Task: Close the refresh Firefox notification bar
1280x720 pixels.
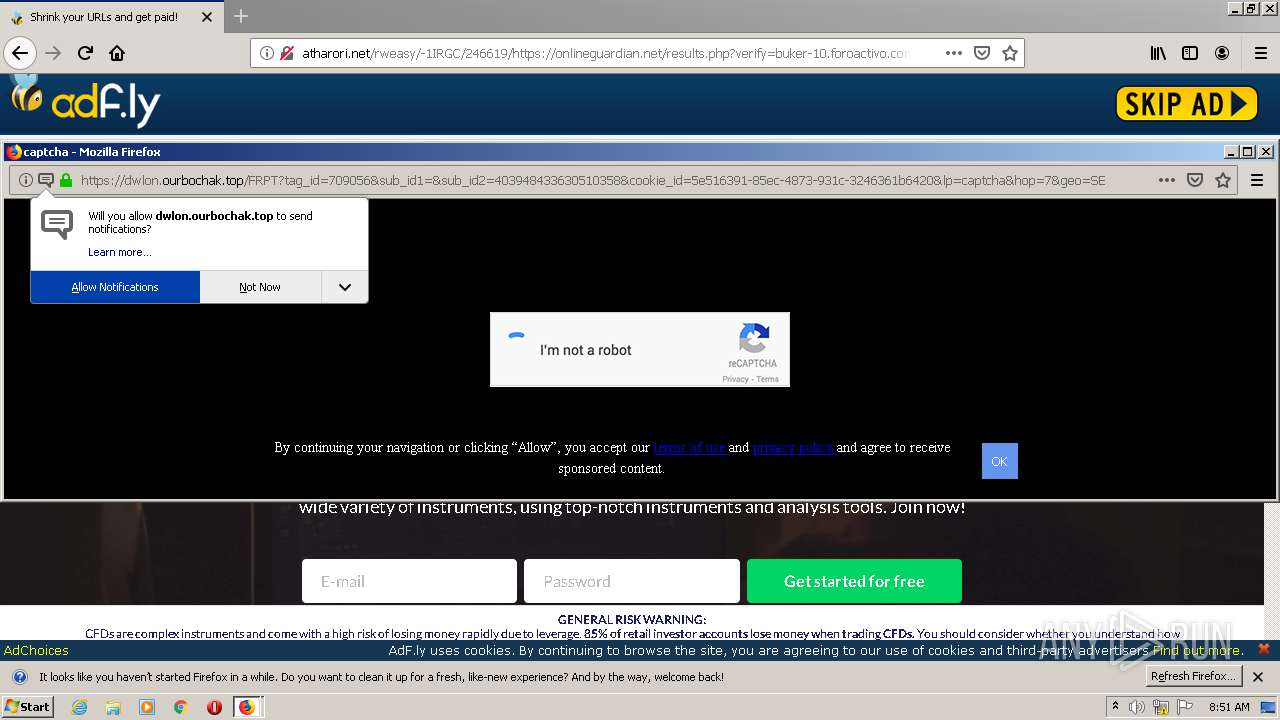Action: point(1258,677)
